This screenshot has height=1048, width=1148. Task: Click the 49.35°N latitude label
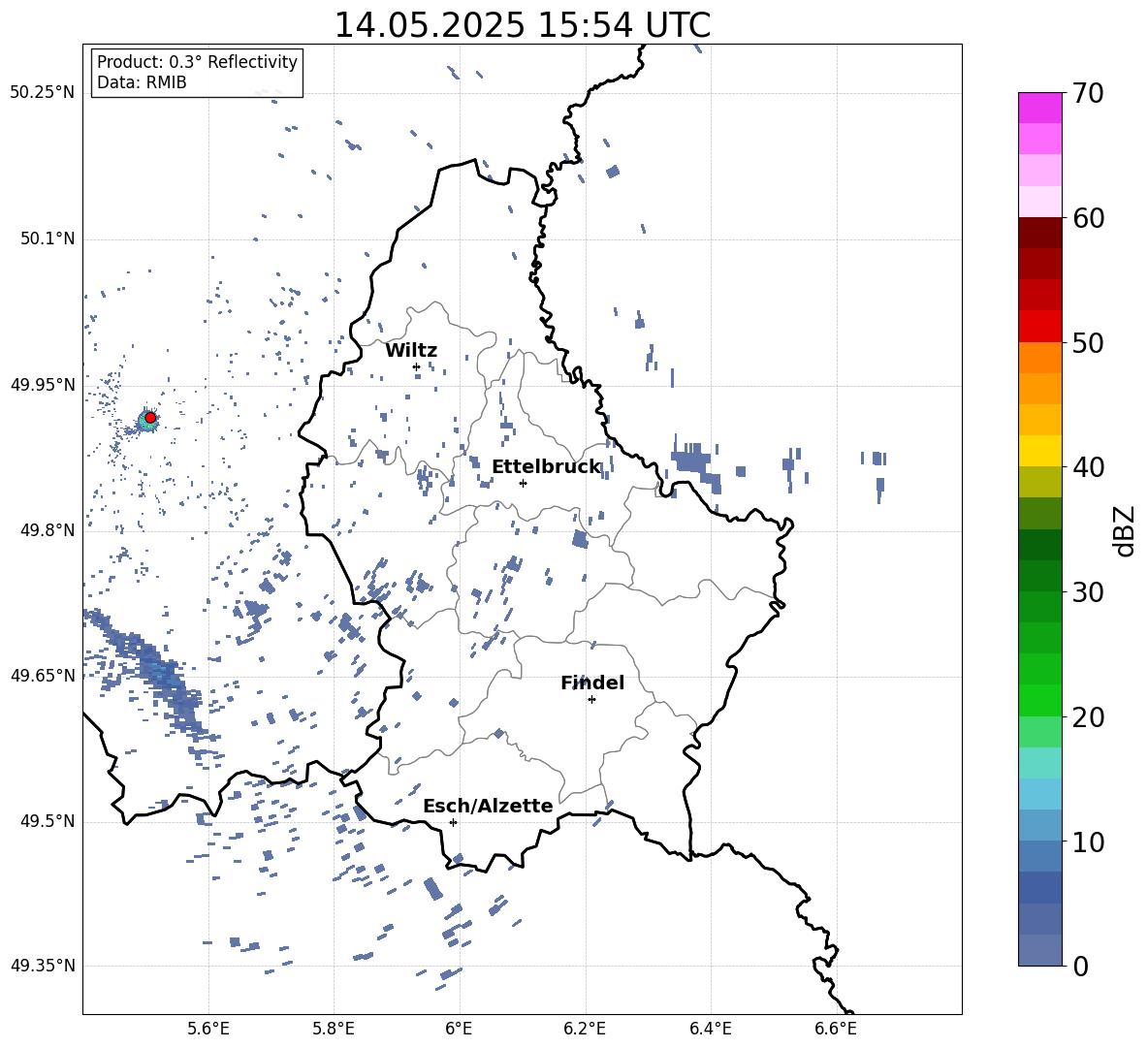point(43,966)
